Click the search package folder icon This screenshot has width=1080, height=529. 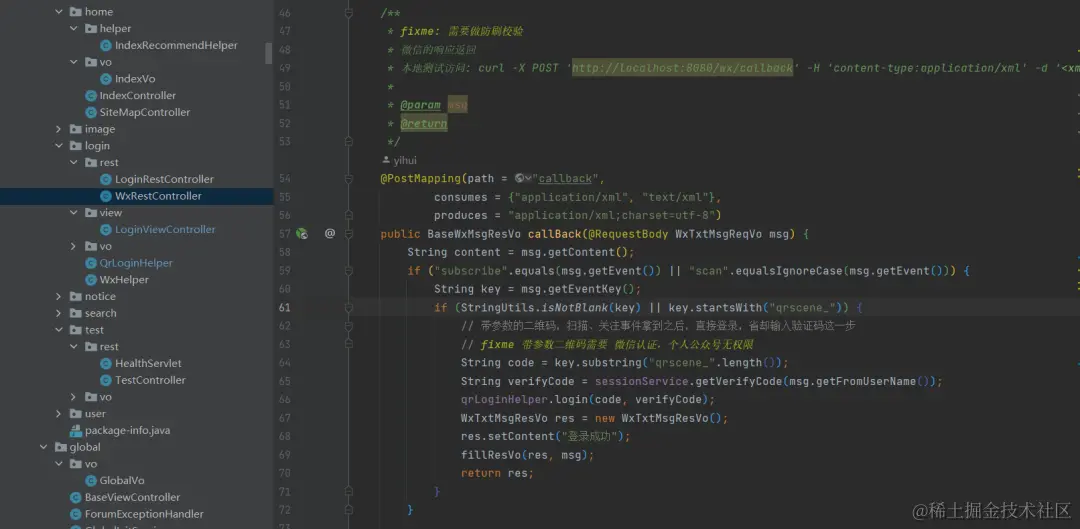75,313
